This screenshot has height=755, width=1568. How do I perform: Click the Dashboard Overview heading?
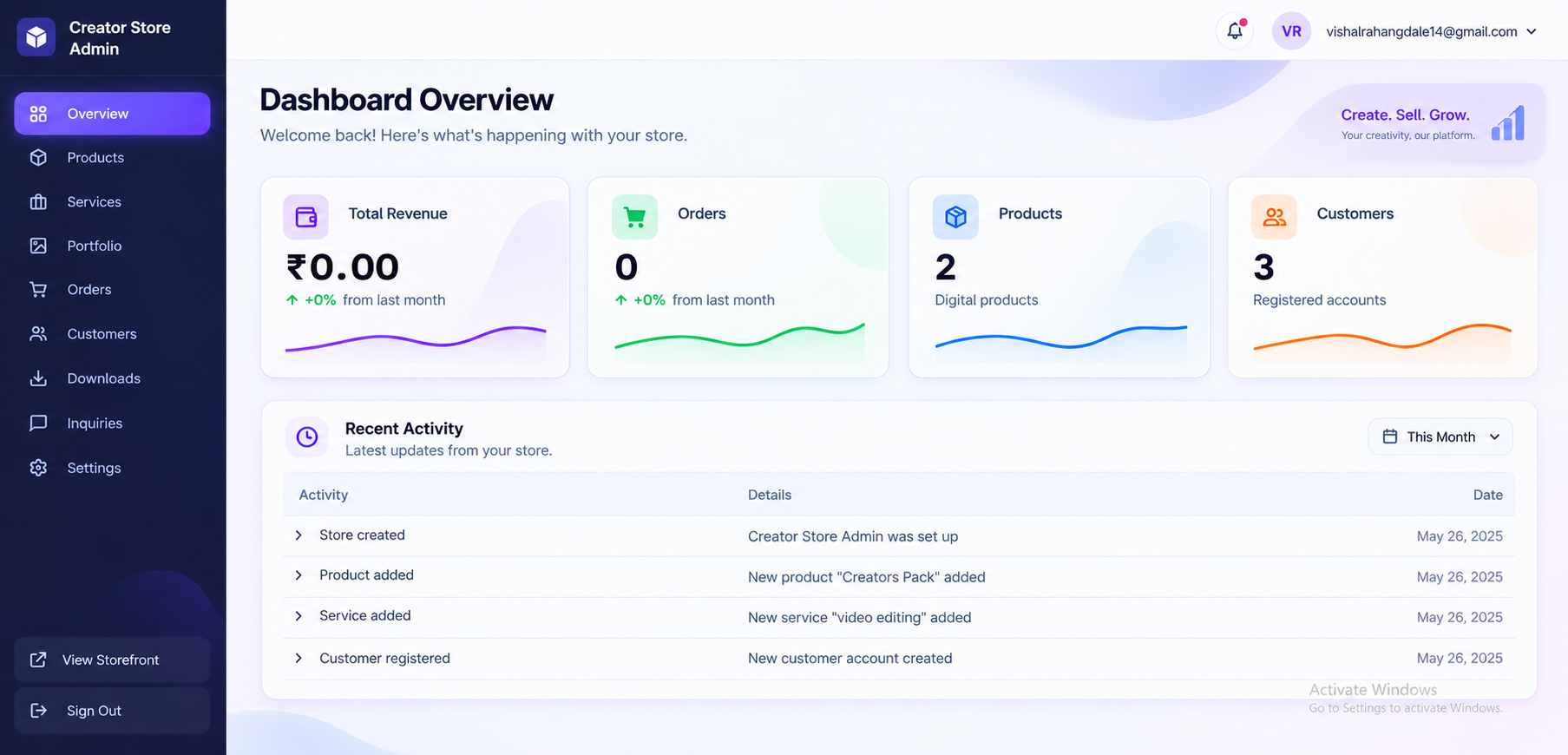coord(407,100)
